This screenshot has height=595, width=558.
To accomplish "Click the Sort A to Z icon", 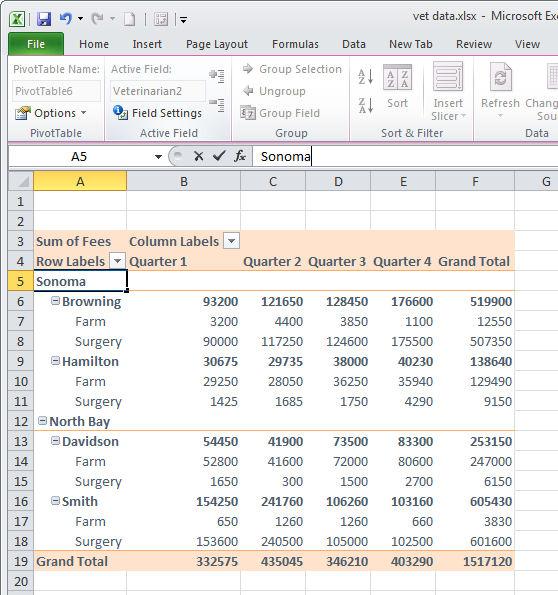I will click(x=366, y=77).
